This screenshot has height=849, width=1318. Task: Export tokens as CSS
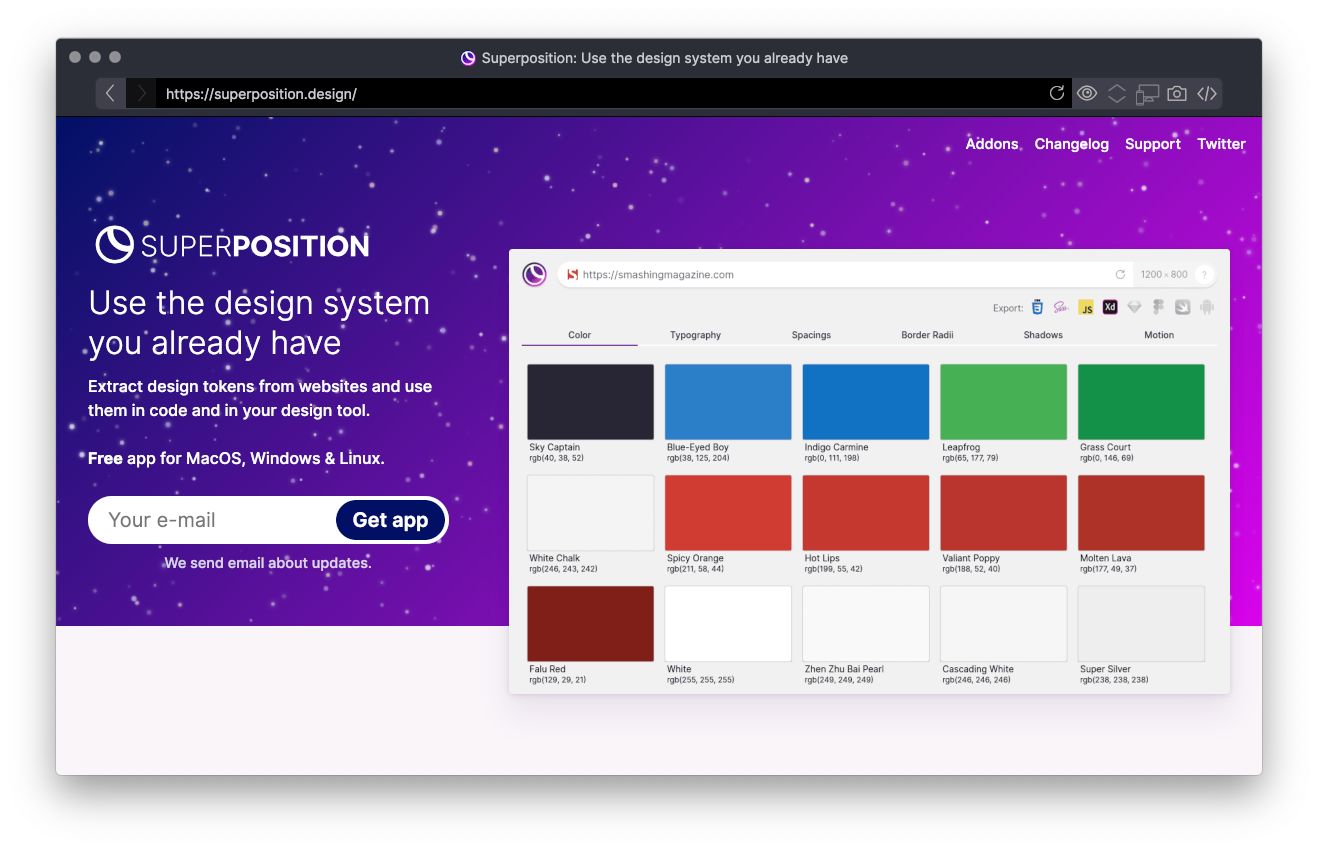point(1038,307)
